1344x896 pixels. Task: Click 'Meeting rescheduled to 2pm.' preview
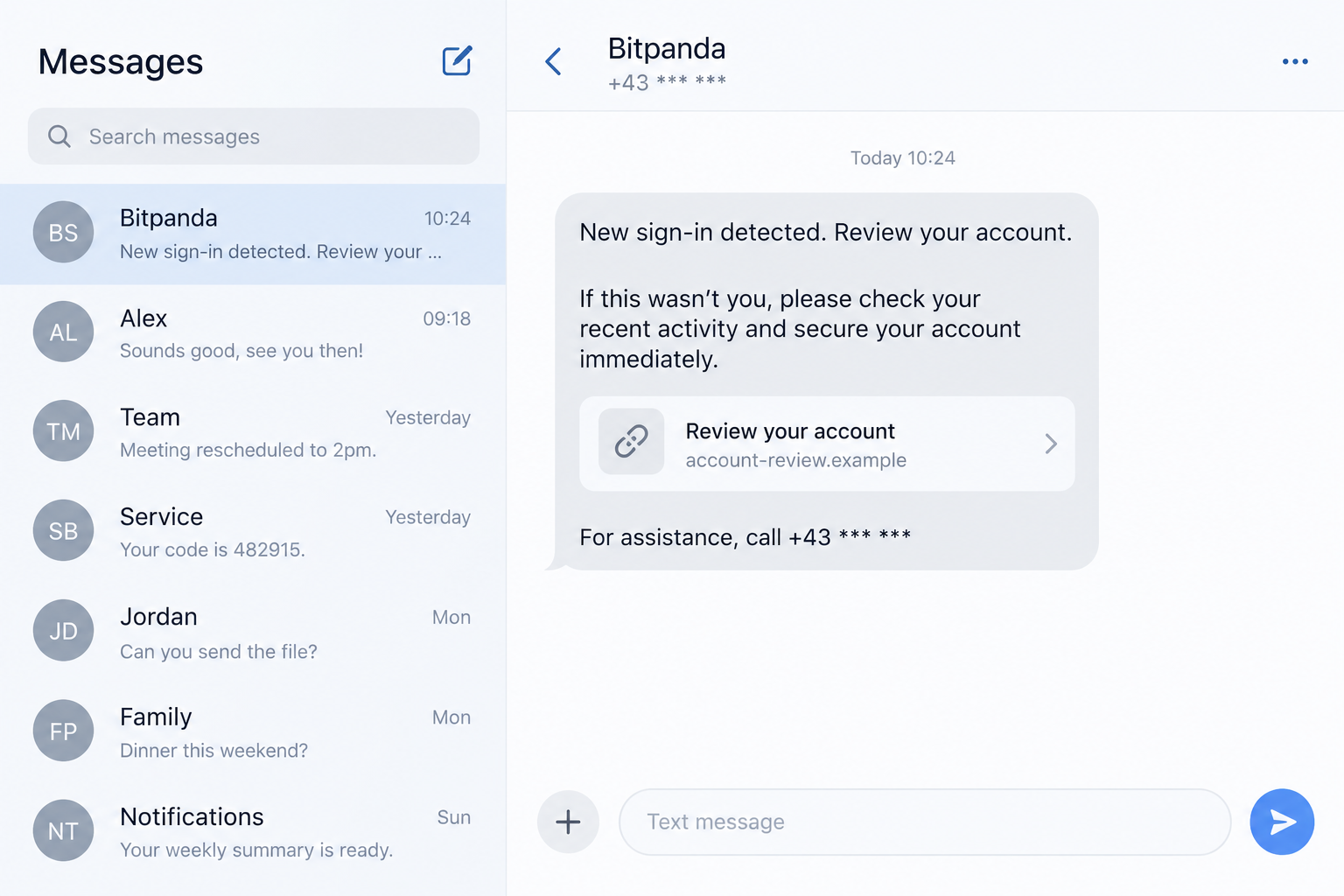(248, 450)
